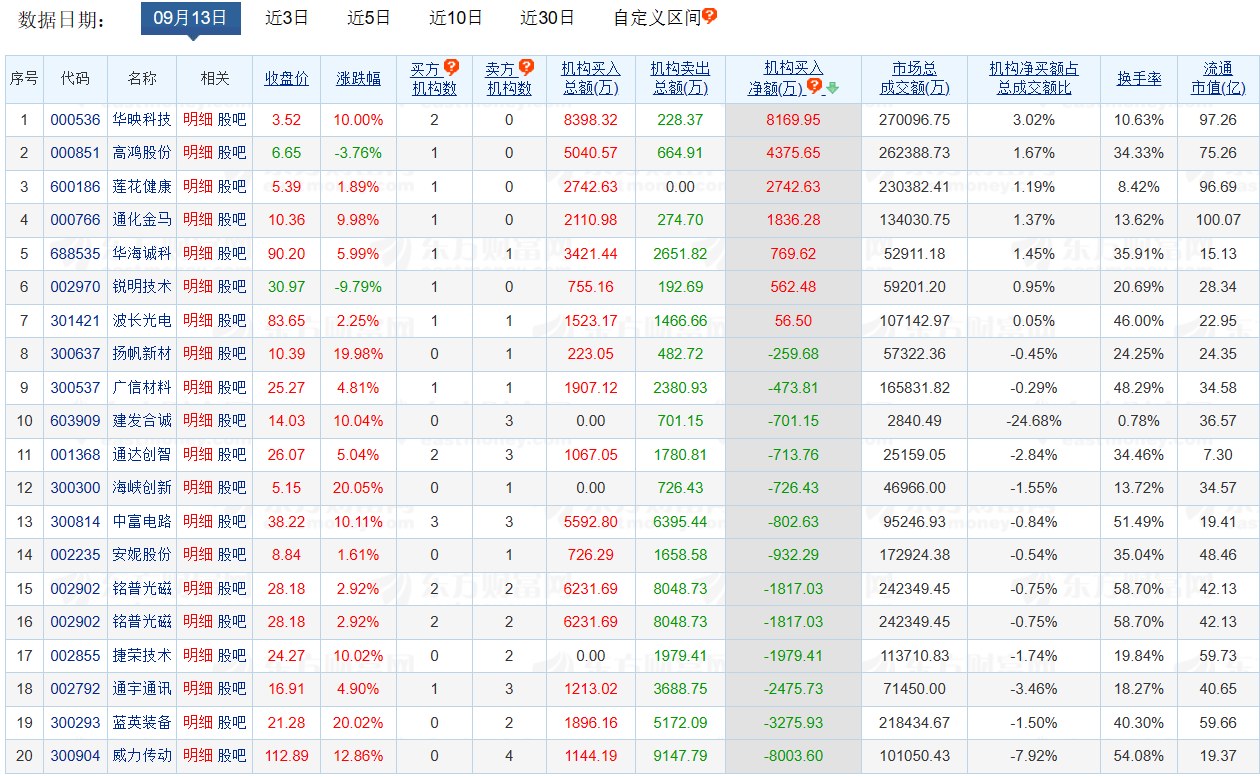Open stock code 300537
Screen dimensions: 1260x777
pyautogui.click(x=76, y=387)
